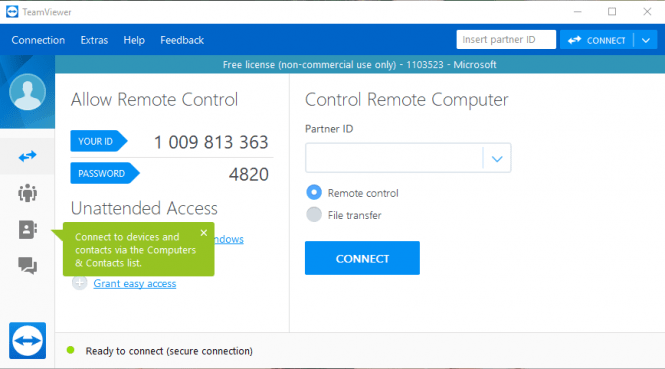Dismiss the green Computers & Contacts tooltip

coord(204,233)
